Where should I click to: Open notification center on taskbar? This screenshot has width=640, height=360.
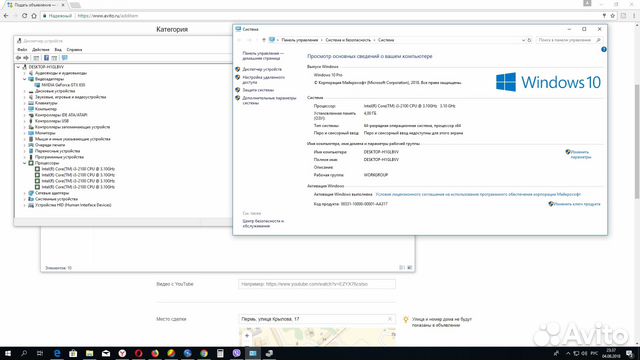(630, 353)
